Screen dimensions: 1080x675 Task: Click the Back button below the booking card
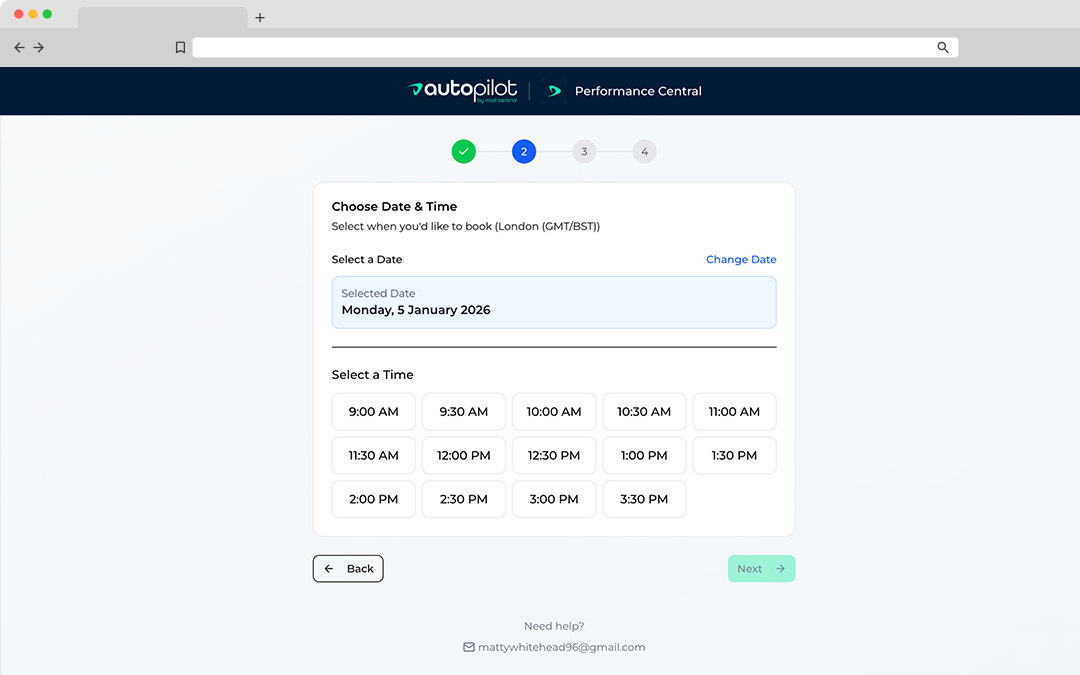tap(348, 568)
